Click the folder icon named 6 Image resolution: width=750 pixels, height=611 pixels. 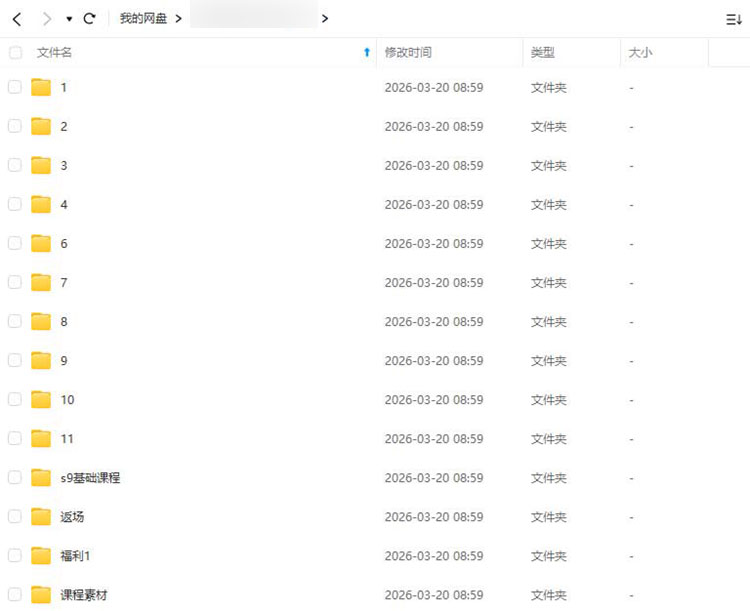[41, 243]
